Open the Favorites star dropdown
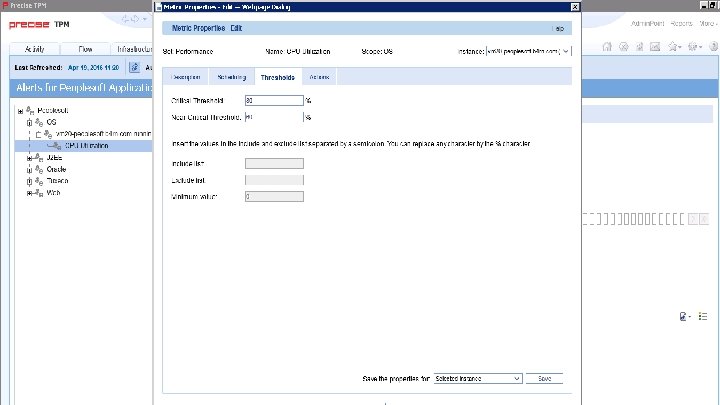 [675, 46]
